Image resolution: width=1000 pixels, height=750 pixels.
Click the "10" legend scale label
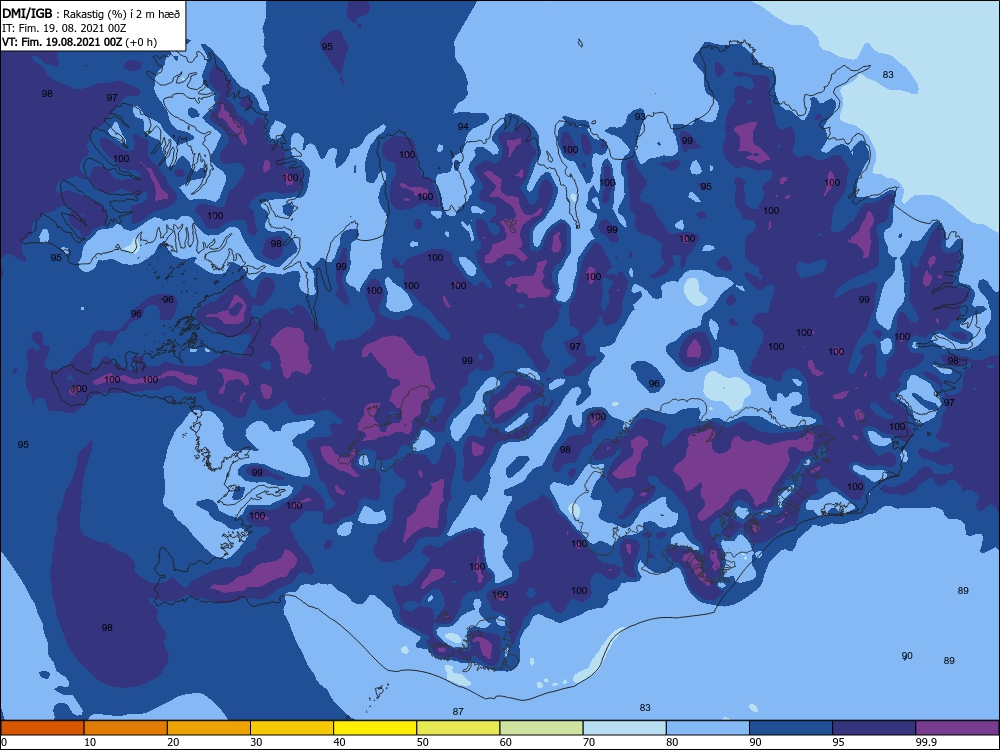pyautogui.click(x=90, y=742)
